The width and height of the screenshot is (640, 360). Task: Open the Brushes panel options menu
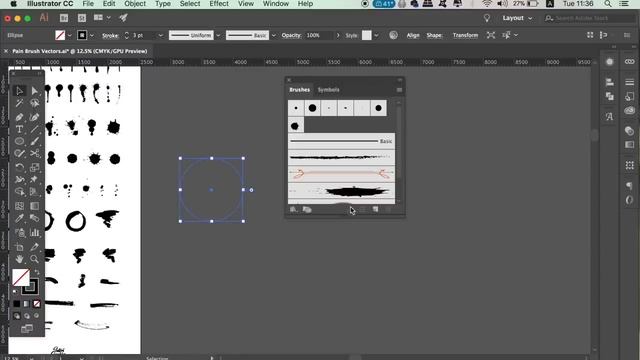[x=399, y=90]
